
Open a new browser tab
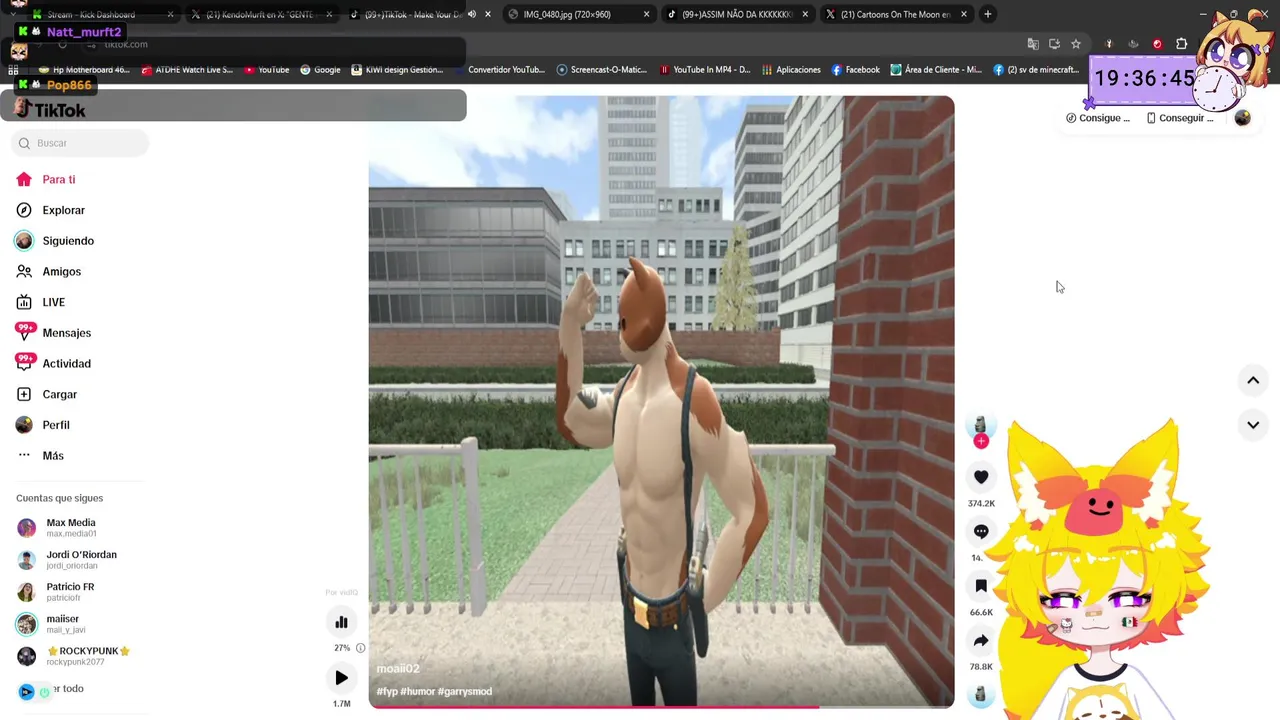coord(987,14)
